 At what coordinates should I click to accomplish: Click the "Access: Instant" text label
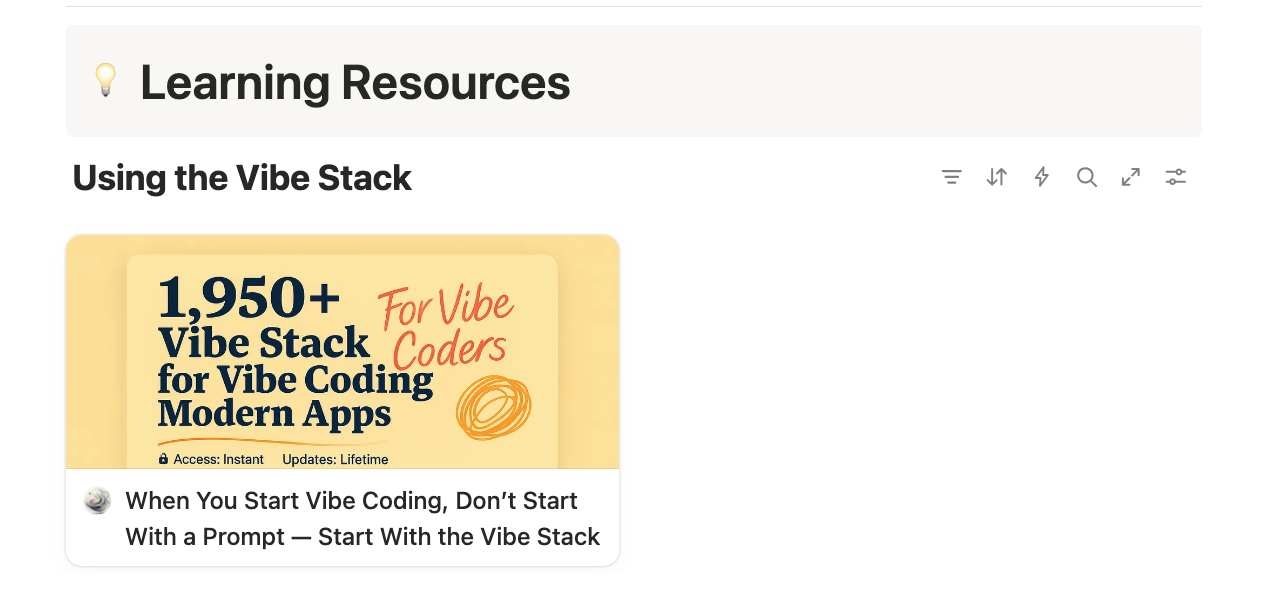click(219, 460)
